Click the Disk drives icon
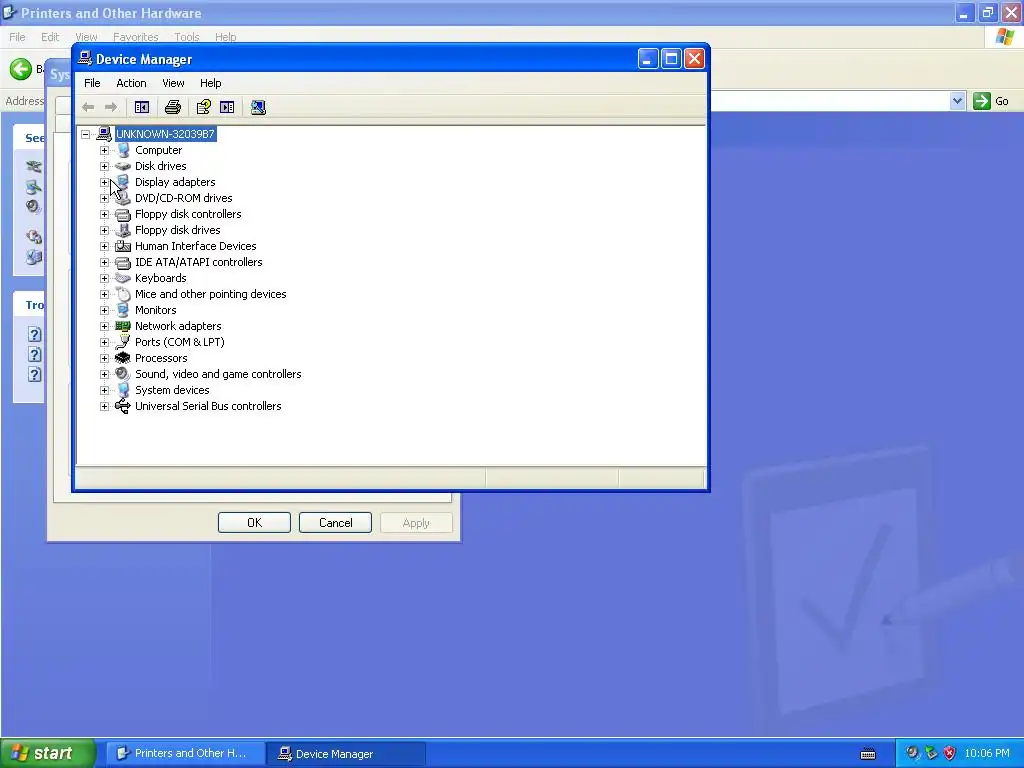This screenshot has width=1024, height=768. [123, 166]
